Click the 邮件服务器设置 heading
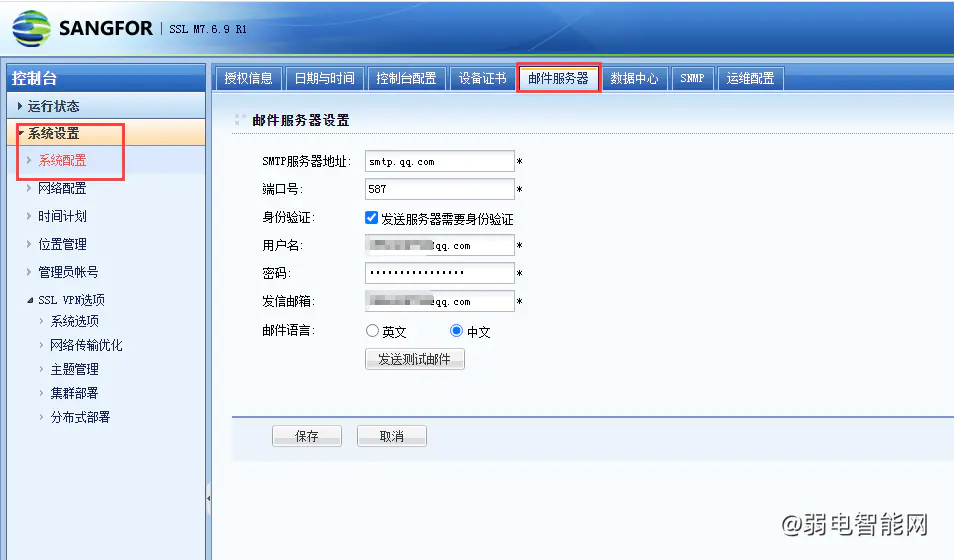Image resolution: width=954 pixels, height=560 pixels. coord(301,121)
